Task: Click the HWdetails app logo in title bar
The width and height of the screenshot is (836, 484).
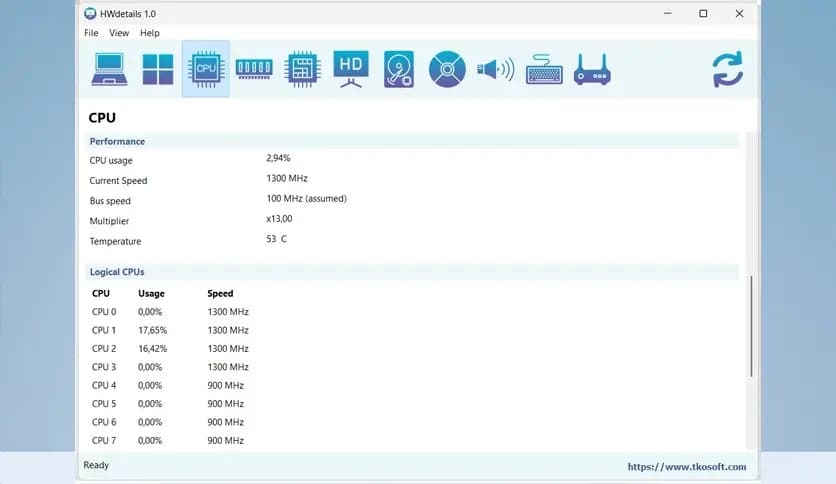Action: (90, 13)
